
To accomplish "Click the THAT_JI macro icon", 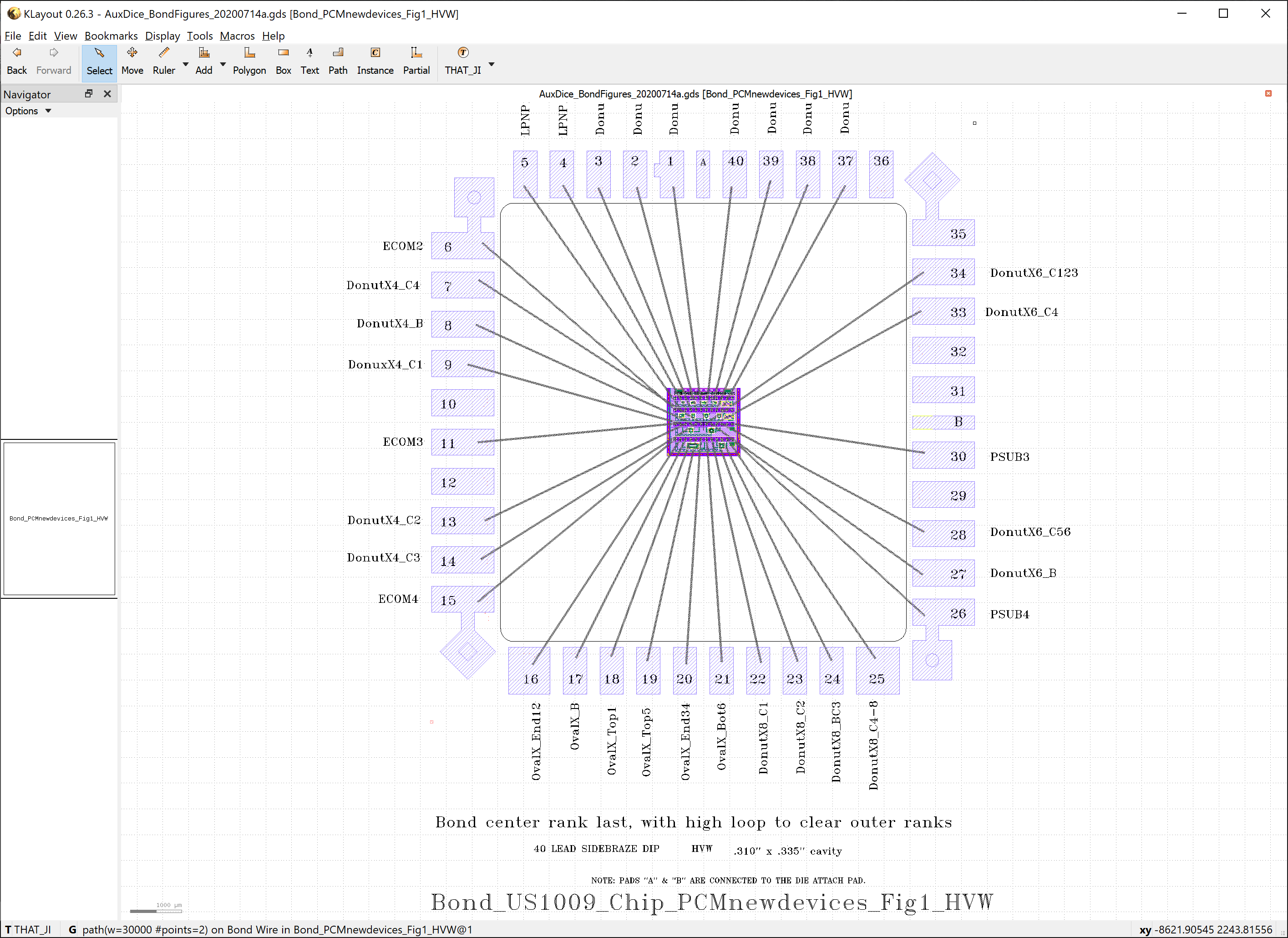I will click(463, 53).
